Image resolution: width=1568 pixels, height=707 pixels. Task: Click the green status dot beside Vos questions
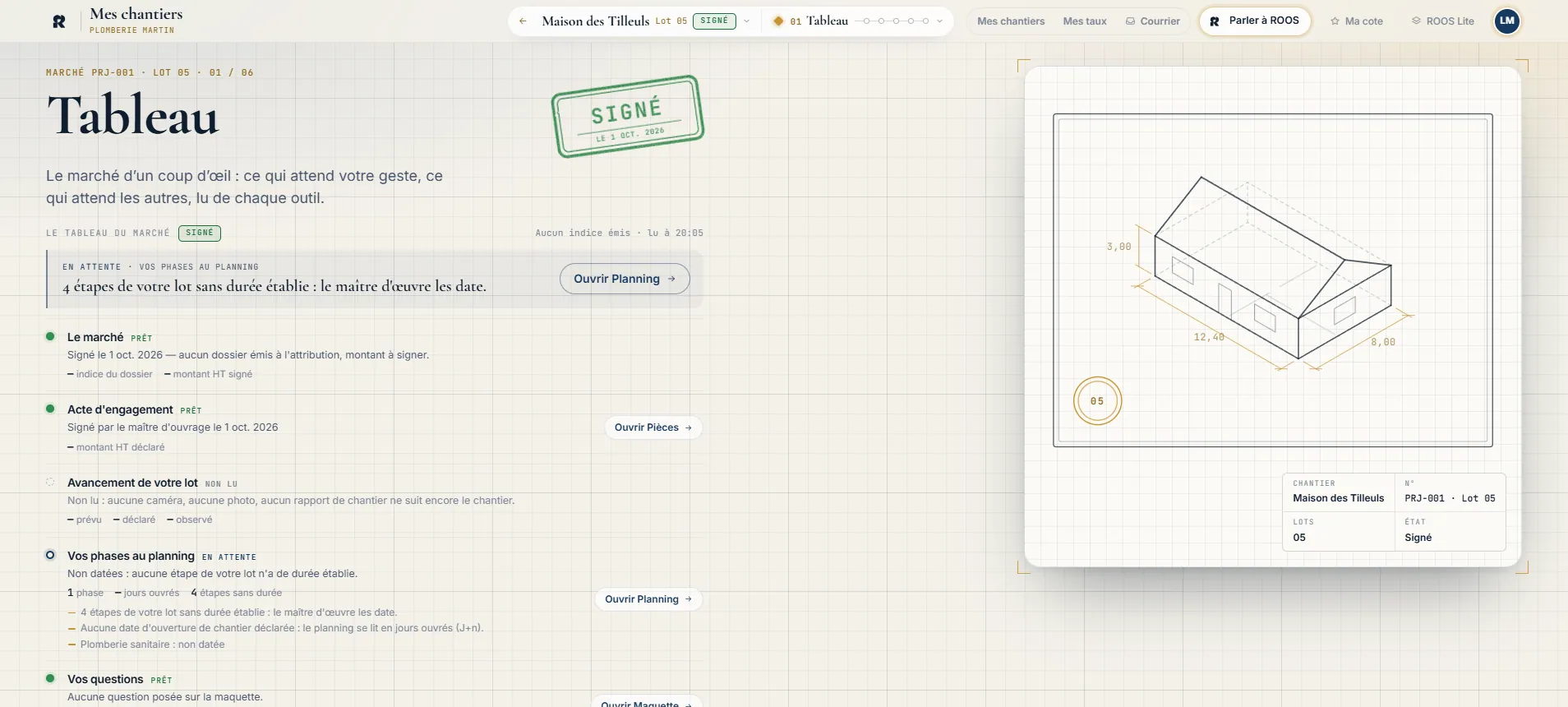coord(50,678)
